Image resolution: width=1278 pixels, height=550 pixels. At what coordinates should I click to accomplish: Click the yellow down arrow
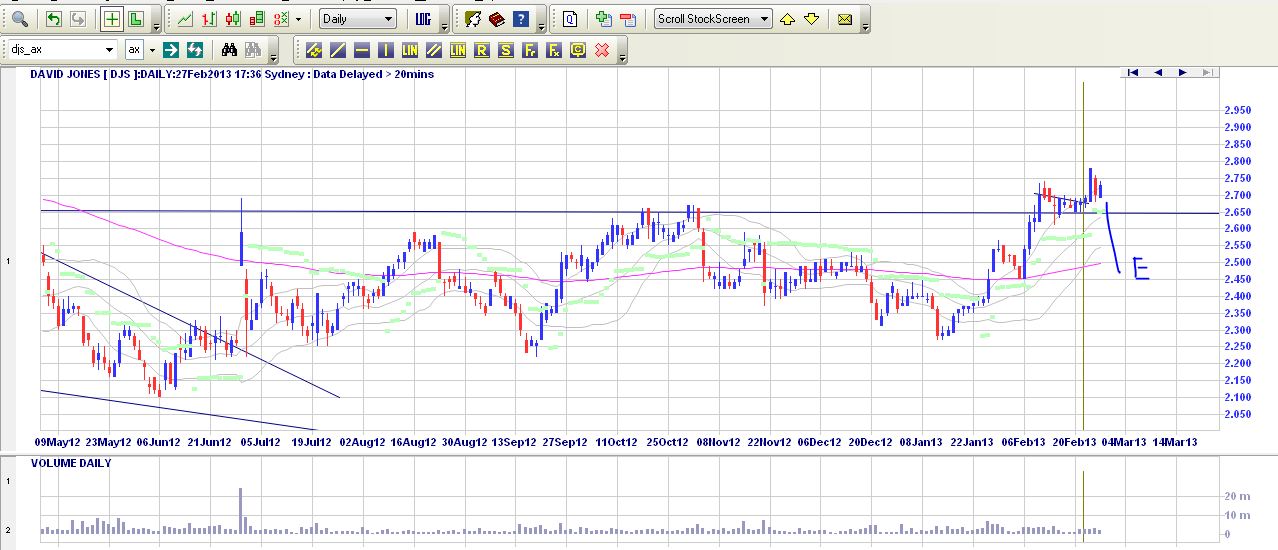pyautogui.click(x=811, y=19)
